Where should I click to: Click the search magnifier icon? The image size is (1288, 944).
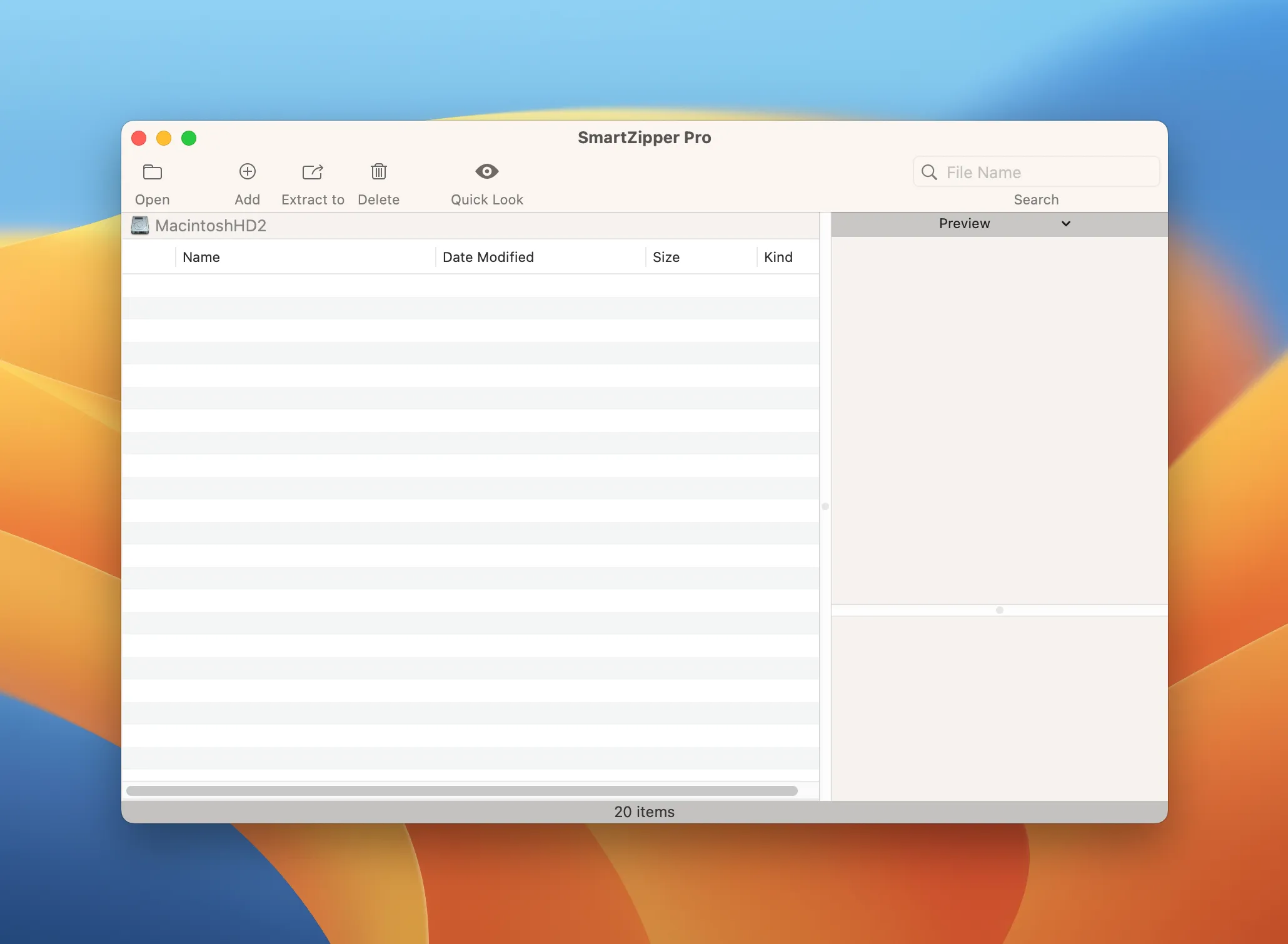click(x=929, y=173)
